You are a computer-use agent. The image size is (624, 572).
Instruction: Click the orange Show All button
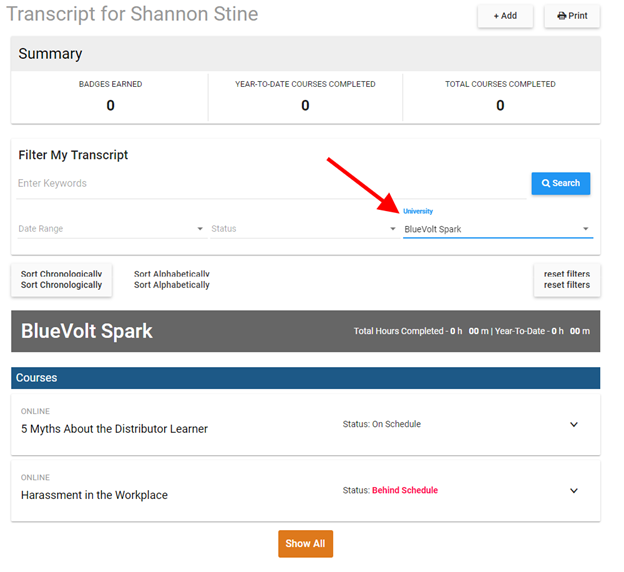pyautogui.click(x=305, y=543)
